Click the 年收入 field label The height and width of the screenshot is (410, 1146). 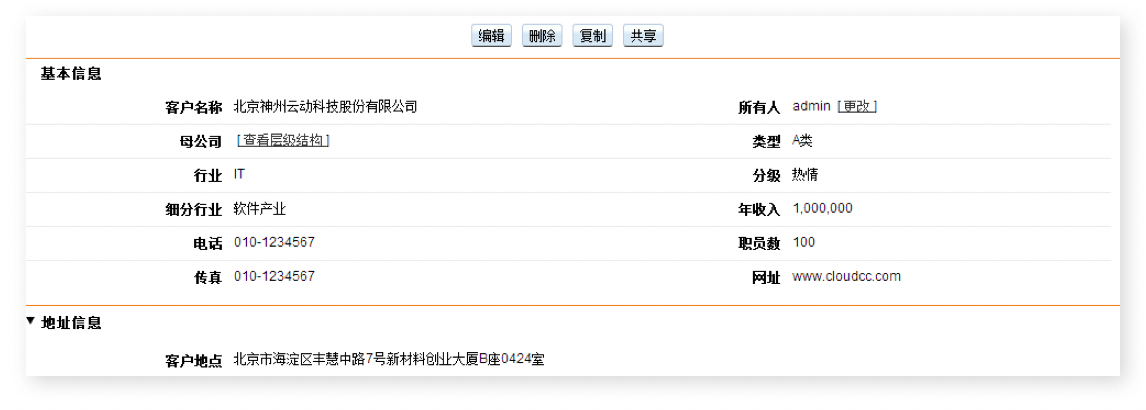point(759,210)
